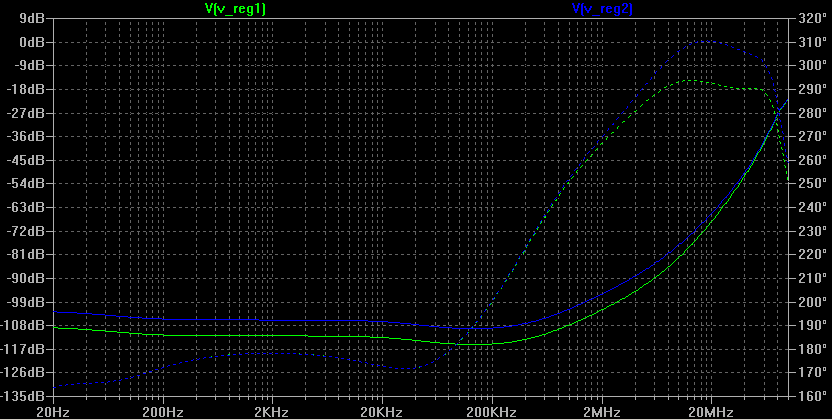Image resolution: width=832 pixels, height=420 pixels.
Task: Click the 9dB magnitude axis label
Action: 31,19
